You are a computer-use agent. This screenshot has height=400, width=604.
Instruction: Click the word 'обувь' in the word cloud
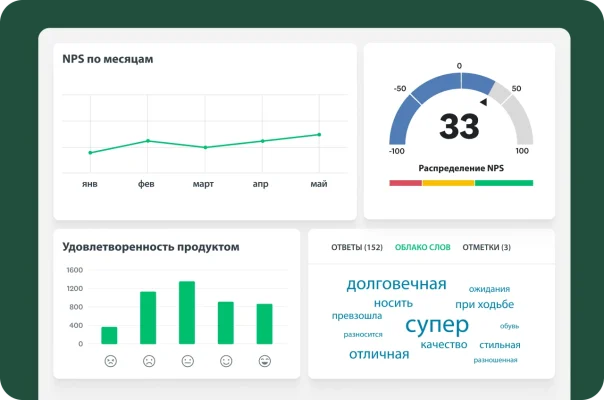[509, 326]
